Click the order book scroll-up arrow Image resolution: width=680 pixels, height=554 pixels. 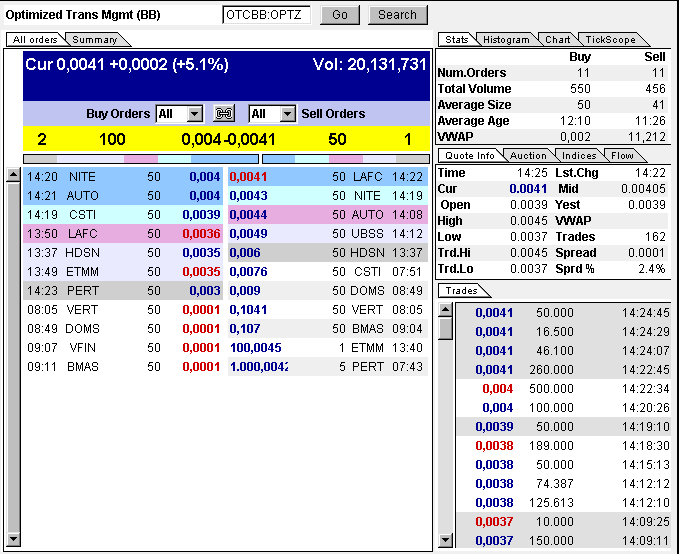[x=13, y=176]
